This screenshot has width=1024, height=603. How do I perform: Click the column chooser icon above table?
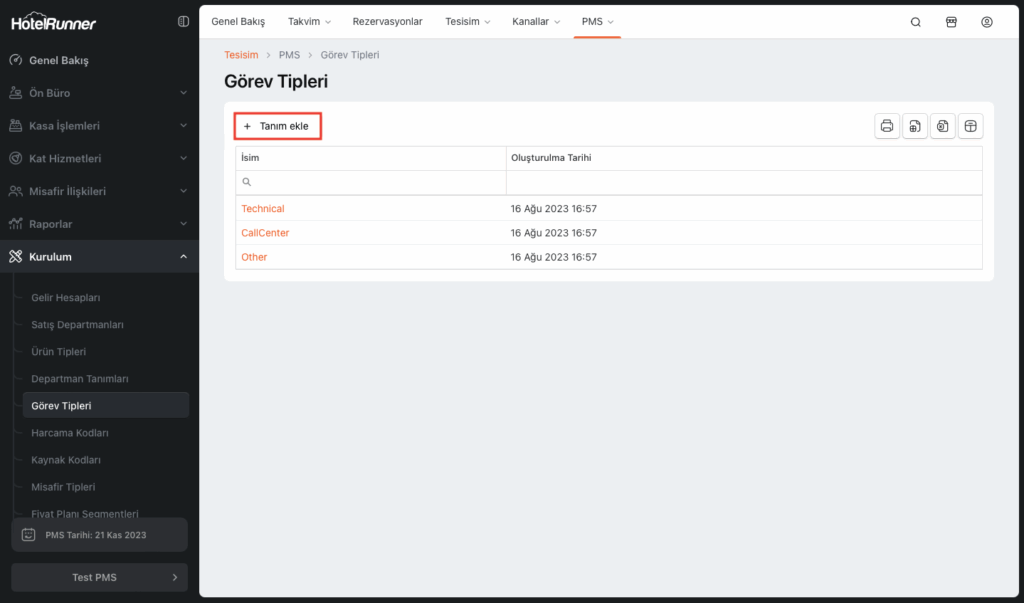pos(970,126)
